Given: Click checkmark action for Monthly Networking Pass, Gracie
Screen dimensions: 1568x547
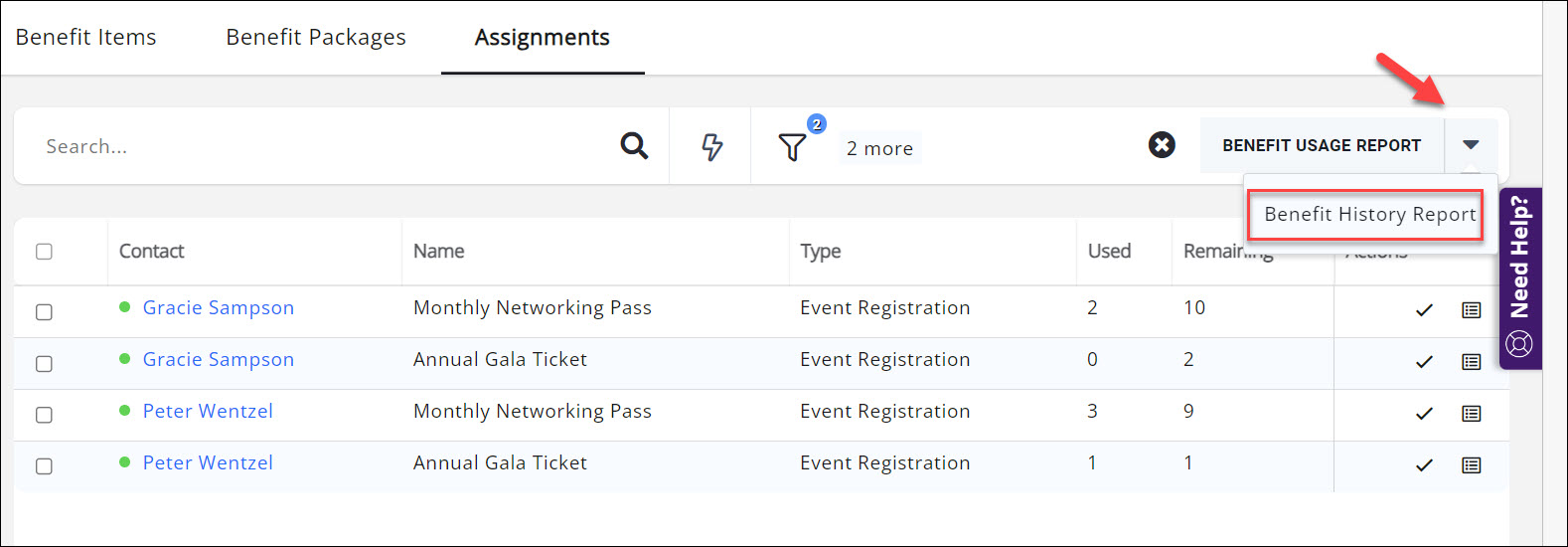Looking at the screenshot, I should pyautogui.click(x=1424, y=310).
